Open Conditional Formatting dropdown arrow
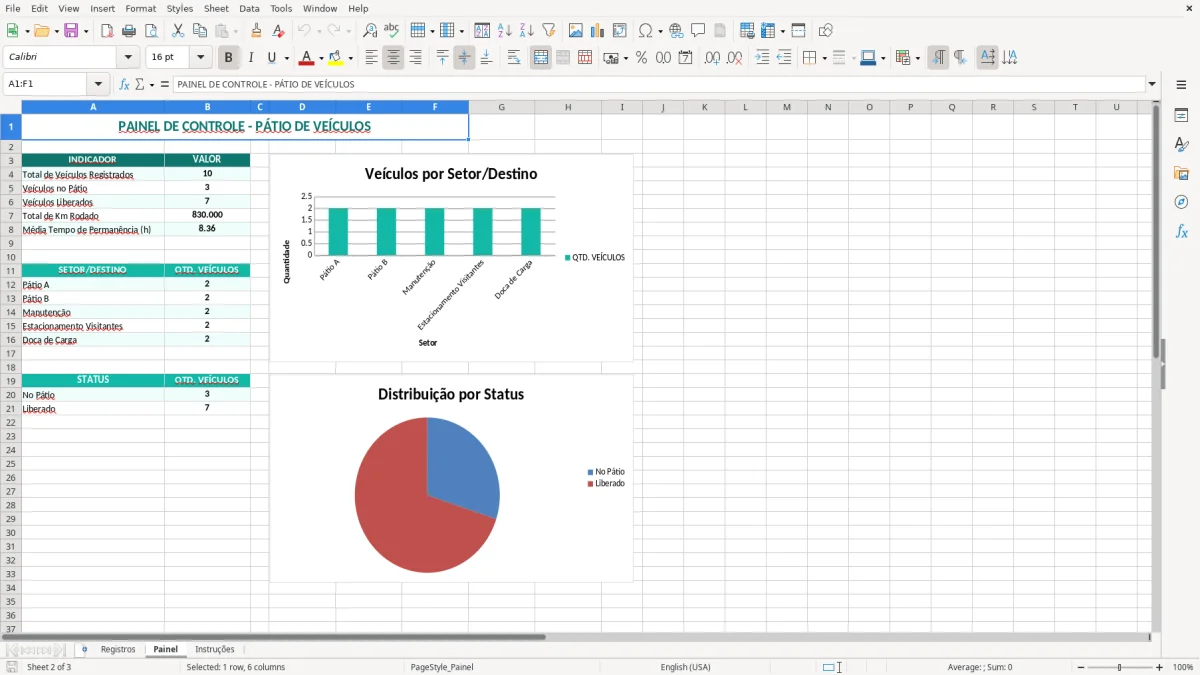The image size is (1200, 675). point(918,58)
